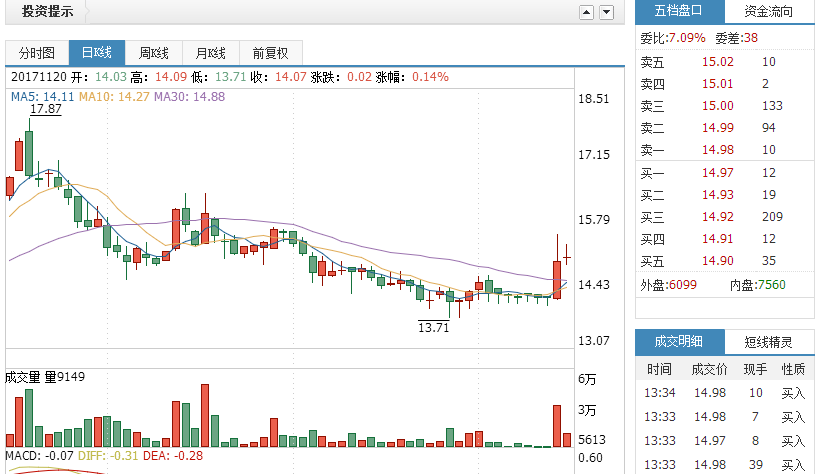Click the up arrow in 投资提示 header
Image resolution: width=821 pixels, height=474 pixels.
point(587,12)
